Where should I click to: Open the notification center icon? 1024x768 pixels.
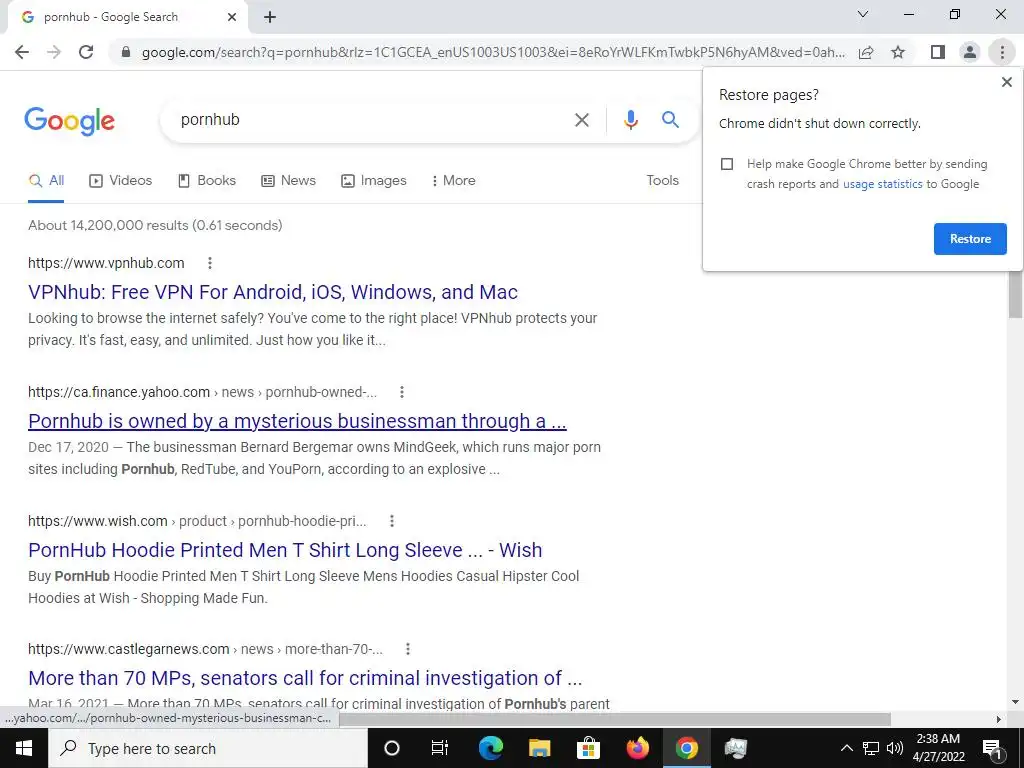pos(992,748)
